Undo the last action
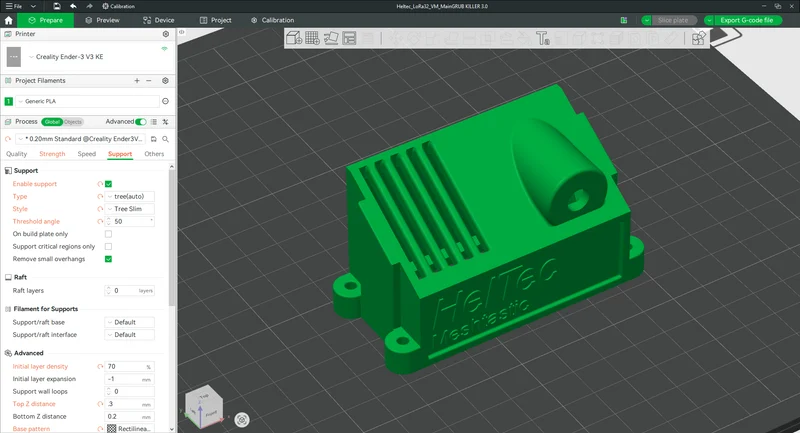 pos(73,6)
